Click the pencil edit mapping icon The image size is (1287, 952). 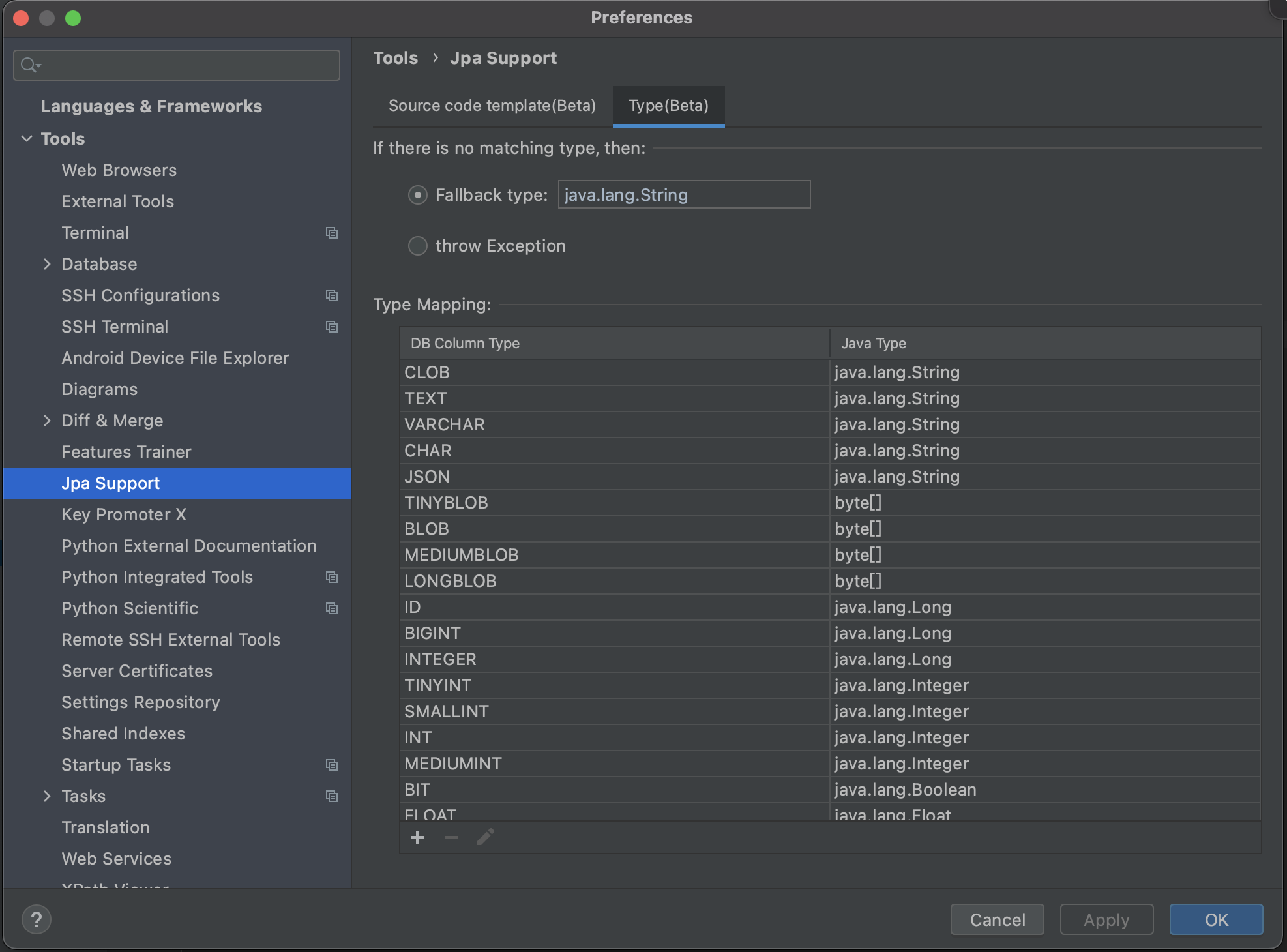point(485,837)
